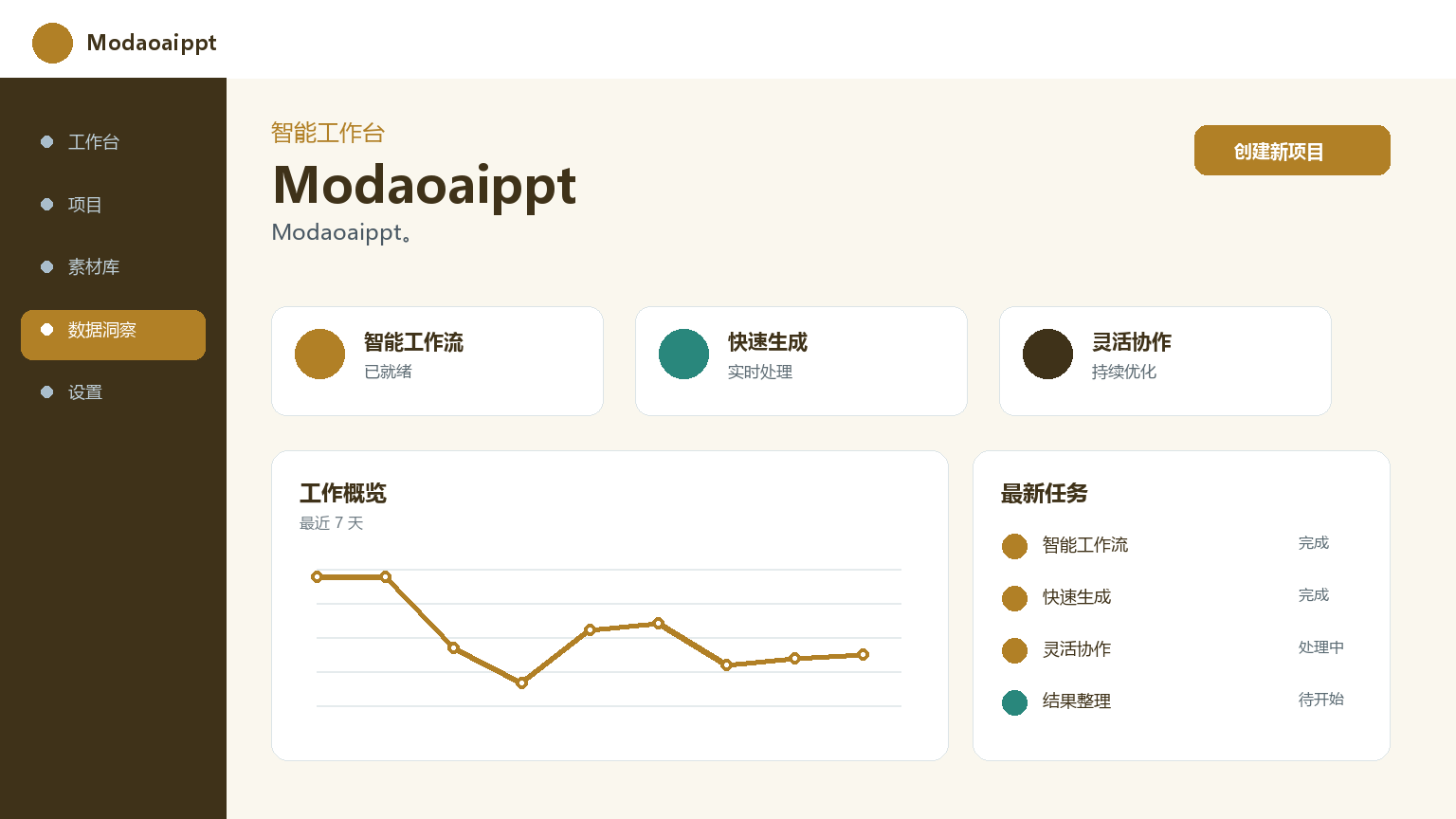Click the dark brown icon on 灵活协作 card
This screenshot has height=819, width=1456.
pos(1047,354)
